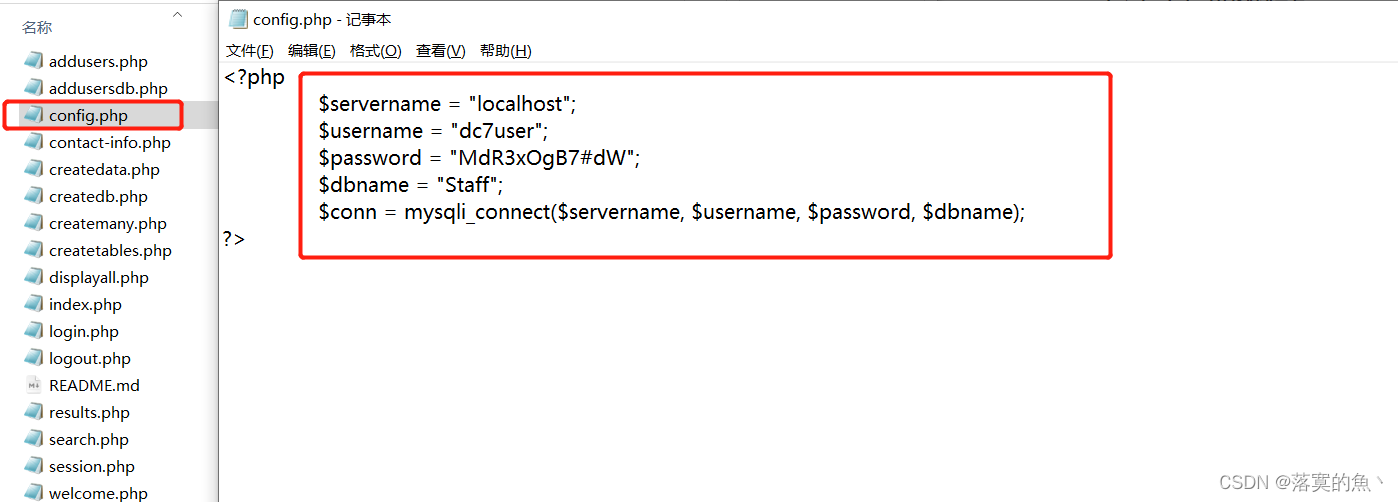Click the addusers.php file icon
The image size is (1398, 502).
pos(34,61)
